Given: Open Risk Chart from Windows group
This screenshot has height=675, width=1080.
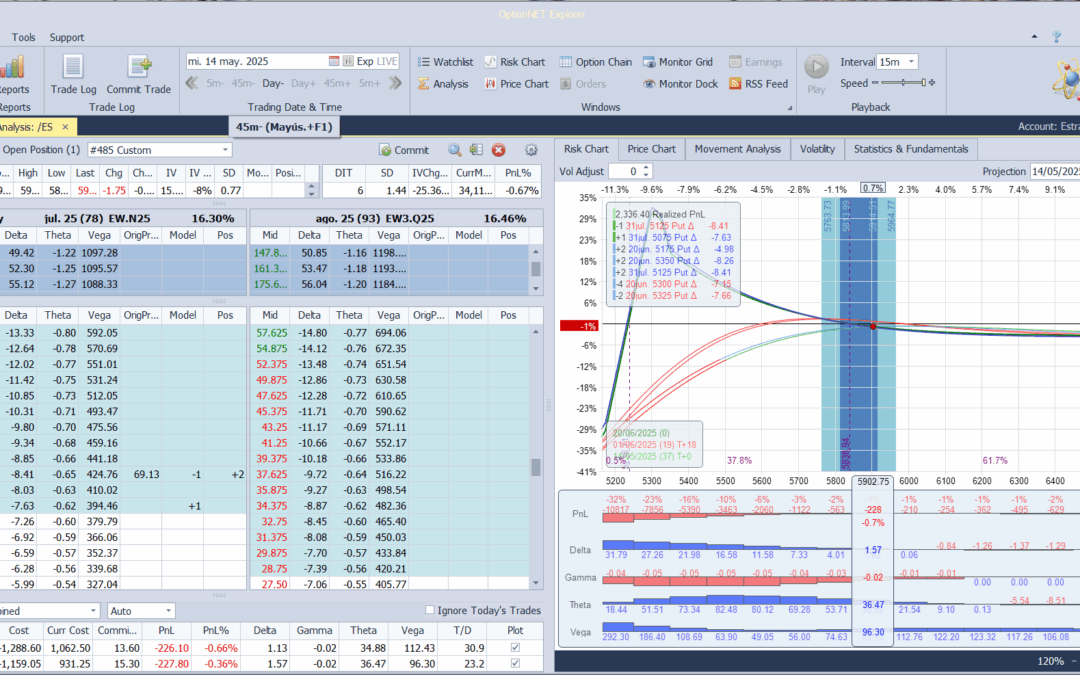Looking at the screenshot, I should tap(515, 62).
